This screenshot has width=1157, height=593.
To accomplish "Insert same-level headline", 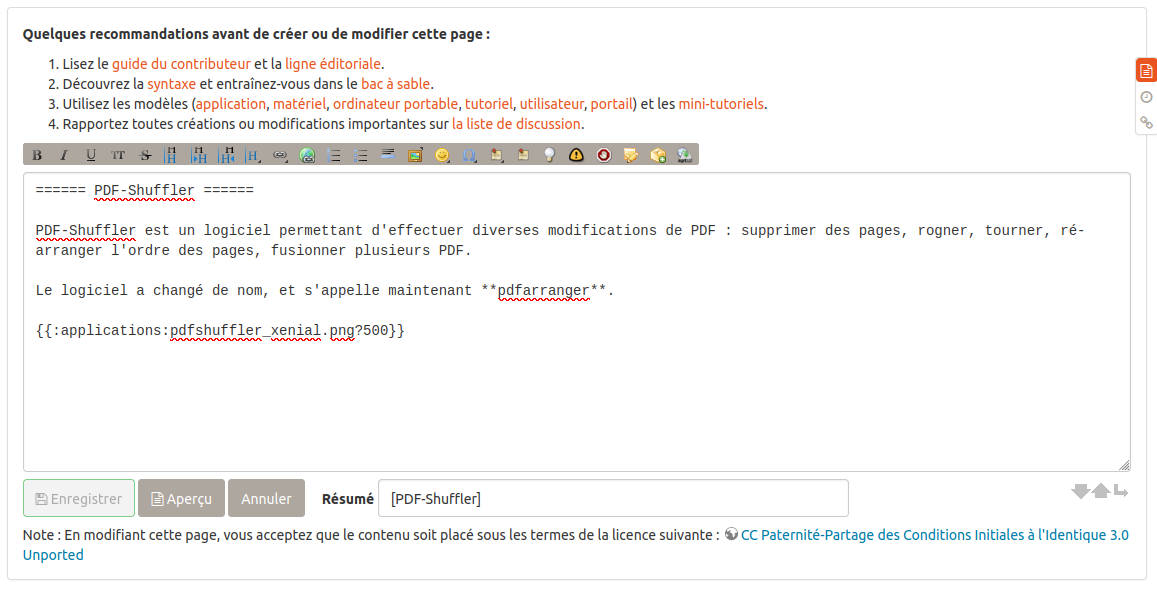I will pyautogui.click(x=172, y=155).
